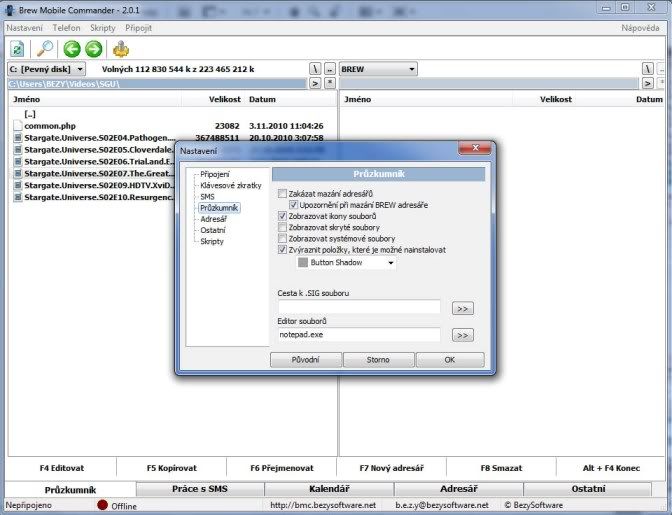672x515 pixels.
Task: Click the F6 Přejmenovat button
Action: click(282, 468)
